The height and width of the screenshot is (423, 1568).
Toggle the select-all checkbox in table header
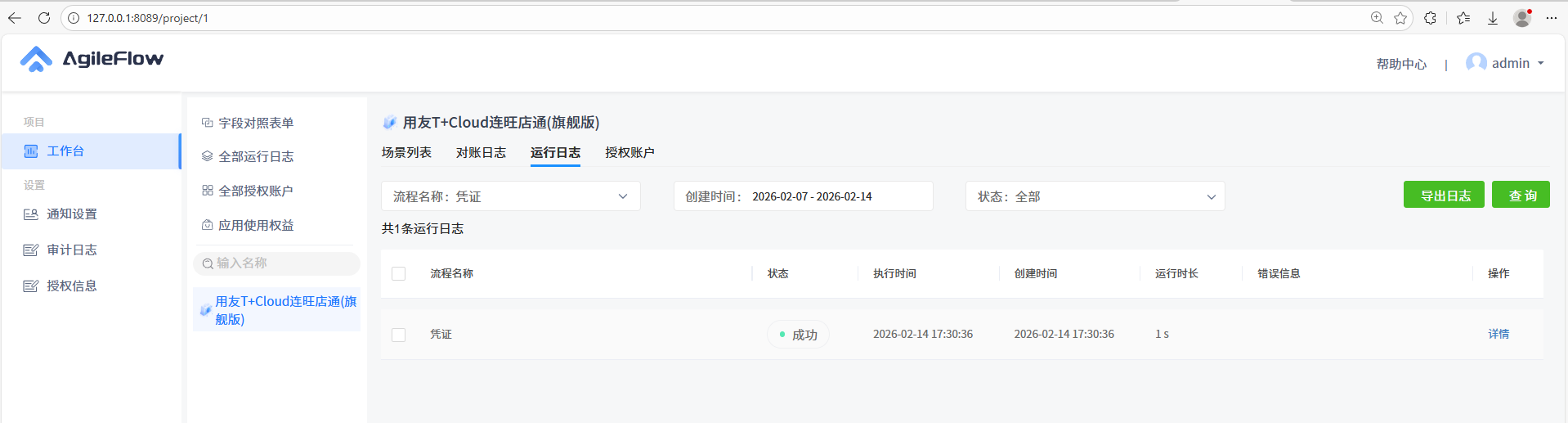[x=399, y=274]
